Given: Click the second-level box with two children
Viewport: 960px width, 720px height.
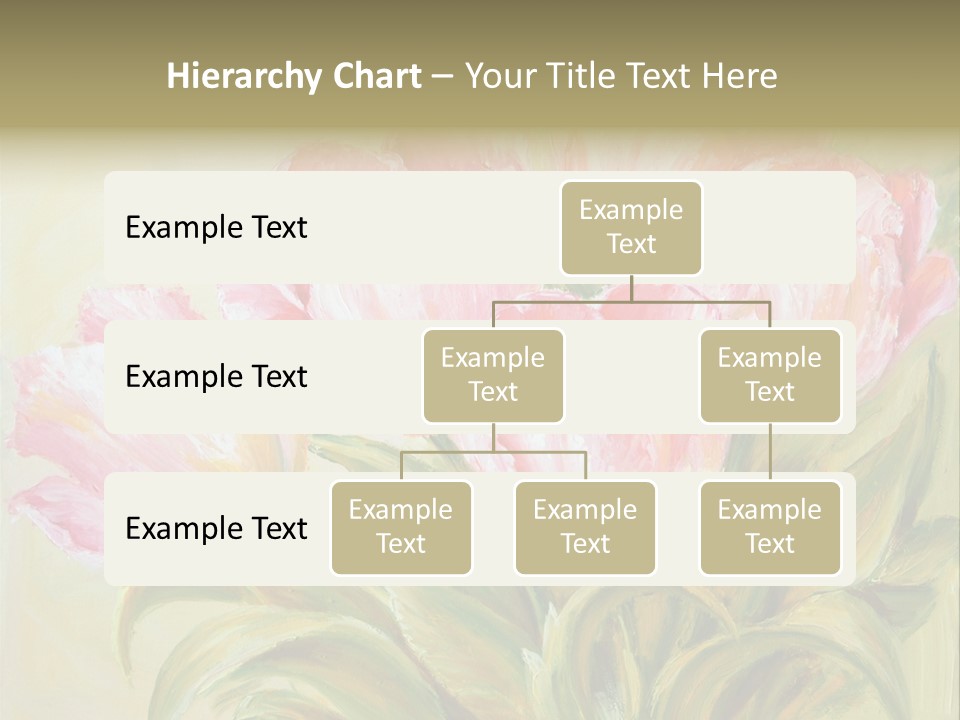Looking at the screenshot, I should (493, 375).
